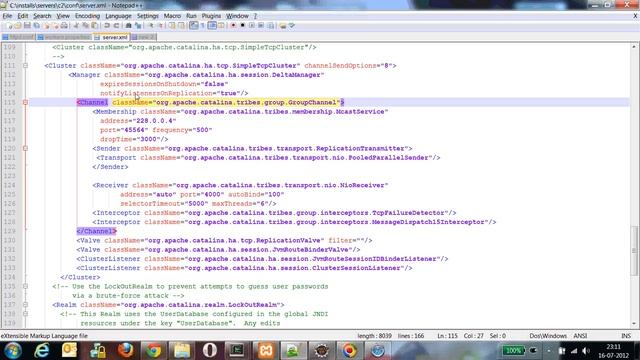Open the Search menu
This screenshot has width=640, height=360.
pos(42,16)
